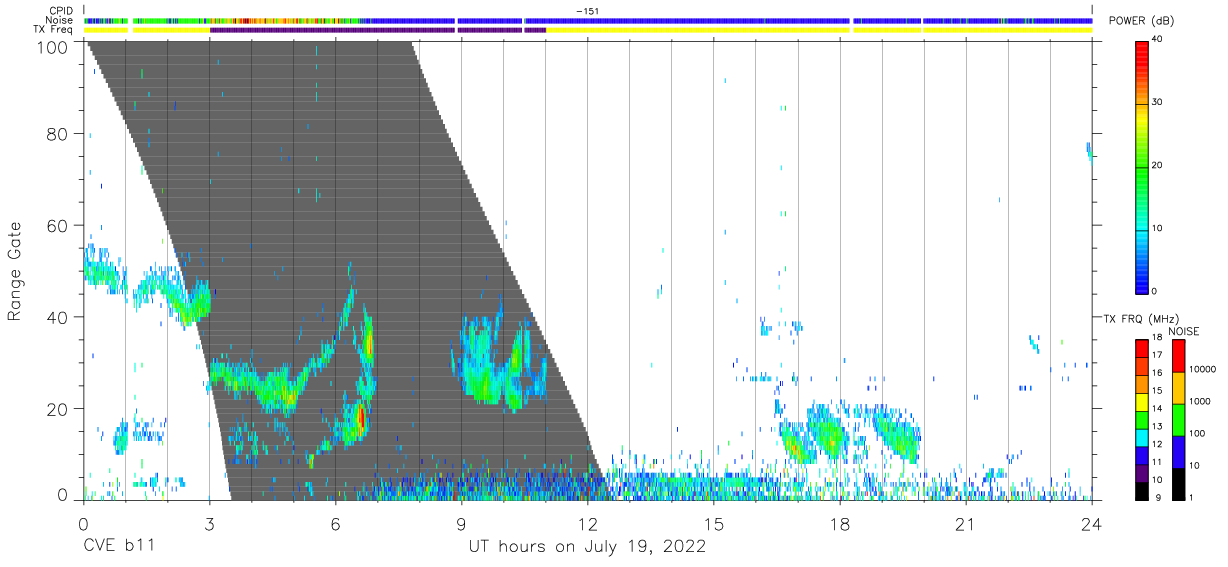This screenshot has height=567, width=1228.
Task: Click the -151 CPID value
Action: (587, 11)
